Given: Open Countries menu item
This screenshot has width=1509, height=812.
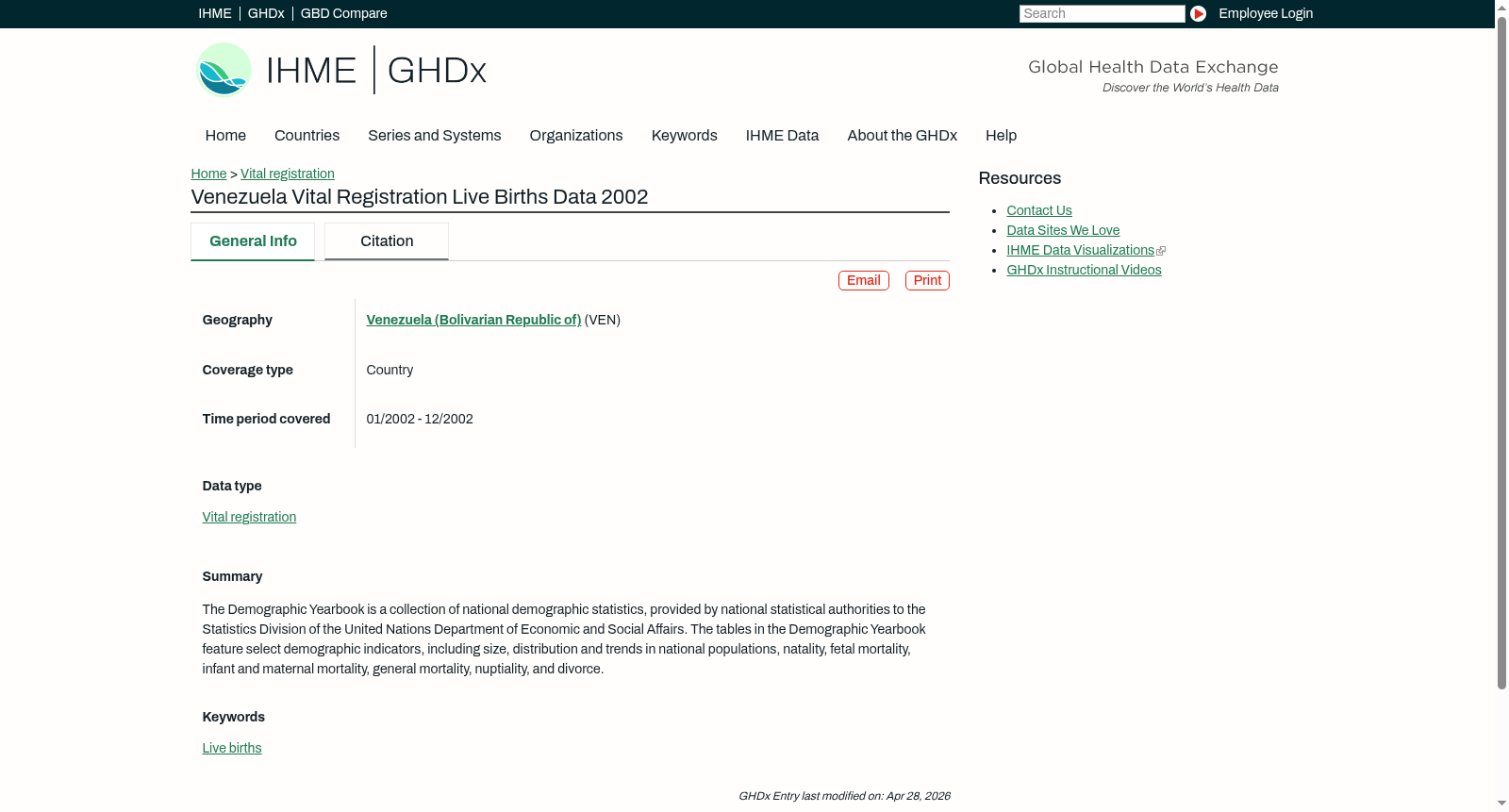Looking at the screenshot, I should [307, 136].
